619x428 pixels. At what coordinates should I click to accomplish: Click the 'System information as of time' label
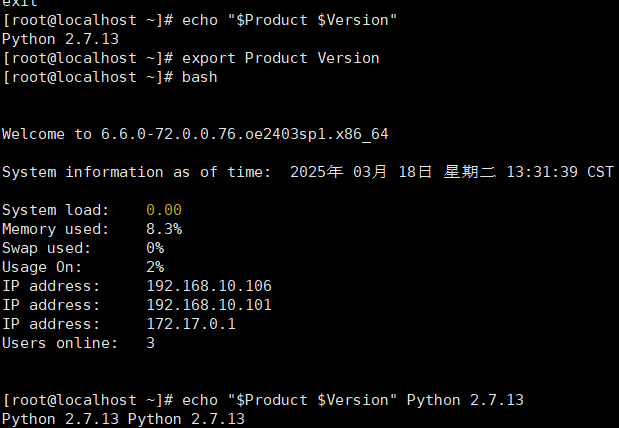(137, 172)
